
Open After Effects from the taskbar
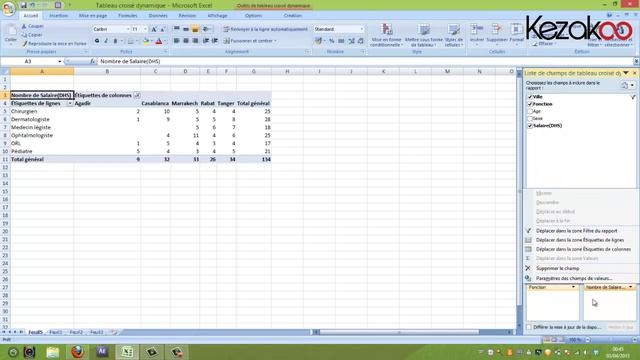click(102, 352)
